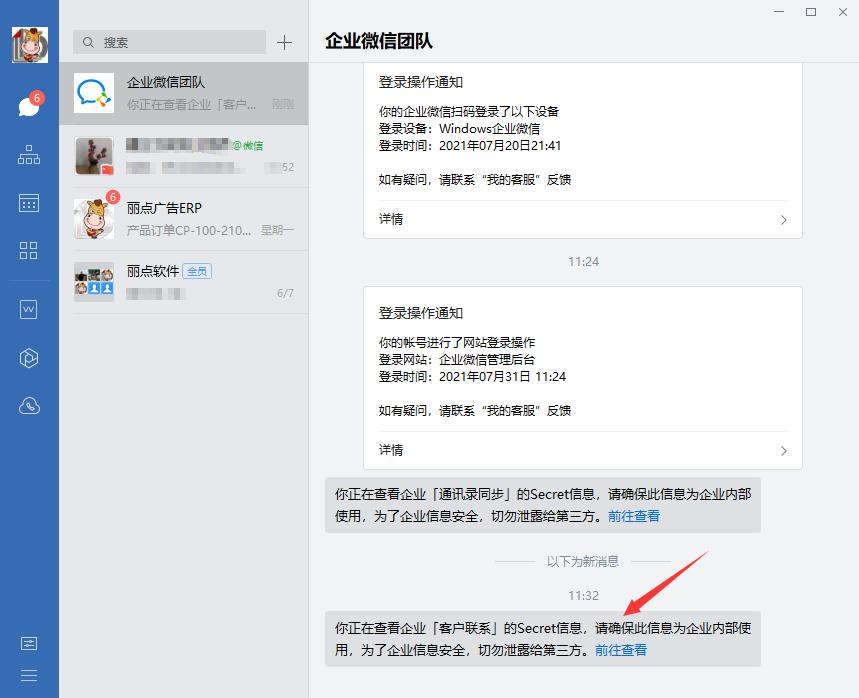Click 登录操作通知 title on the 11:24 card
This screenshot has width=859, height=698.
click(x=421, y=313)
